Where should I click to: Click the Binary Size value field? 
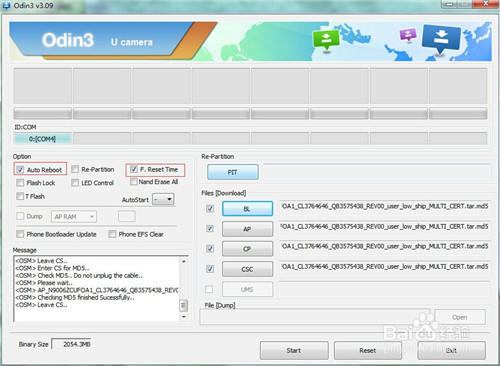point(71,344)
